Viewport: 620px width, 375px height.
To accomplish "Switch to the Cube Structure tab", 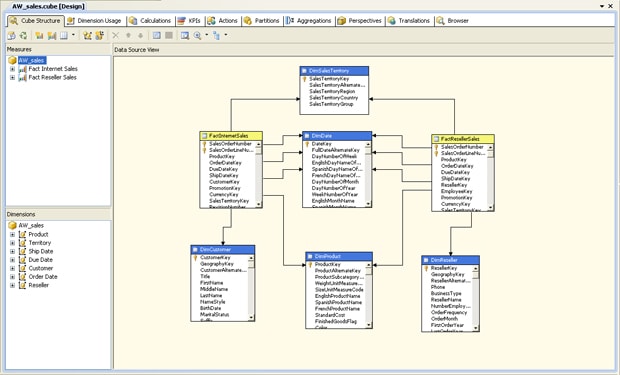I will click(35, 21).
